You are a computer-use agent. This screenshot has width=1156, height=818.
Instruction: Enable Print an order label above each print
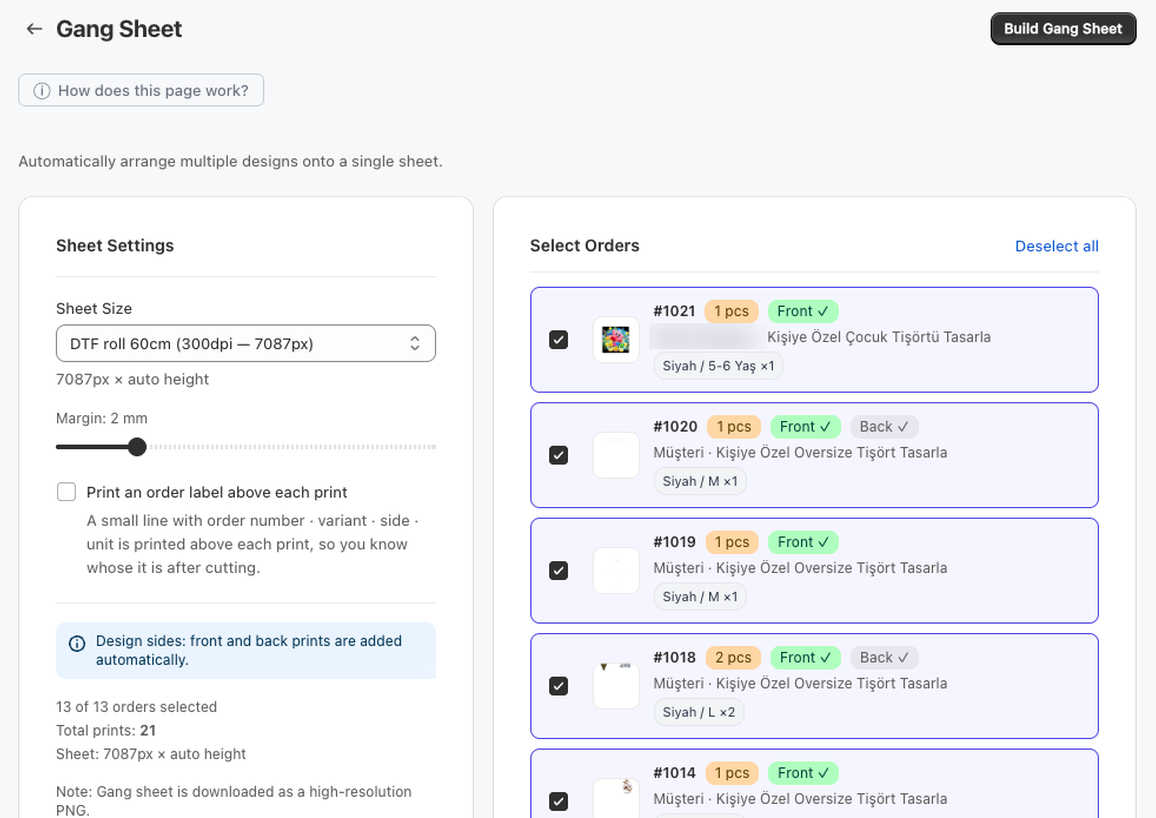coord(66,492)
